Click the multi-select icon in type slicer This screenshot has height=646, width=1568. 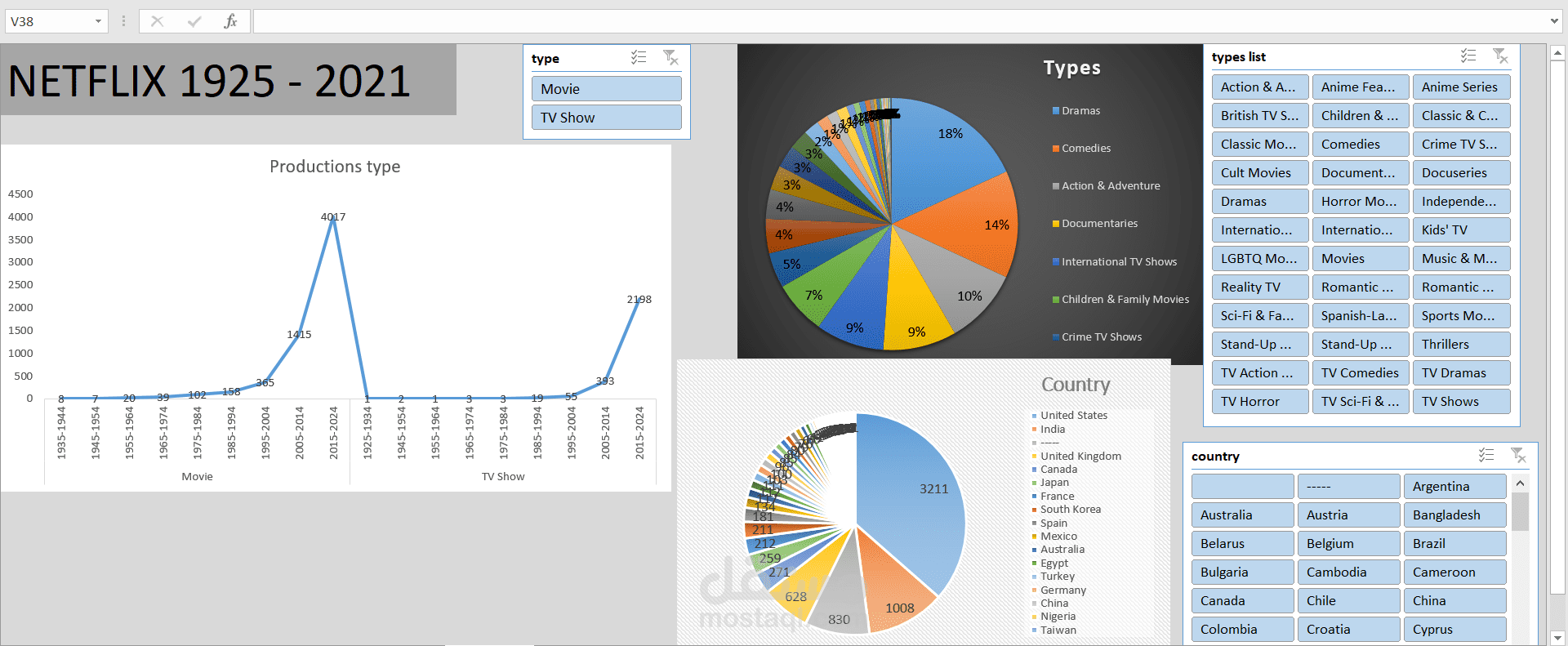[x=639, y=57]
